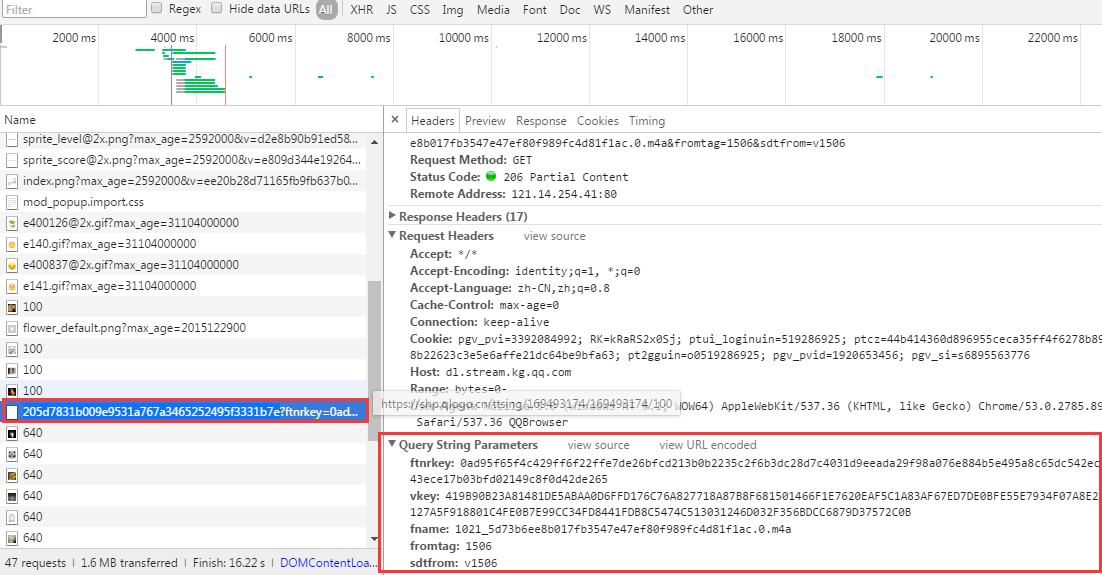Select e141.gif request row

184,286
